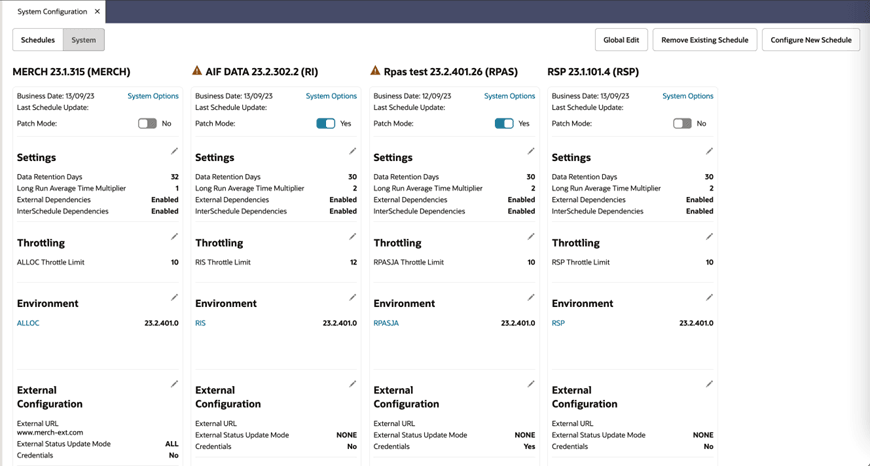Edit Settings for AIF DATA card
The height and width of the screenshot is (466, 870).
352,151
